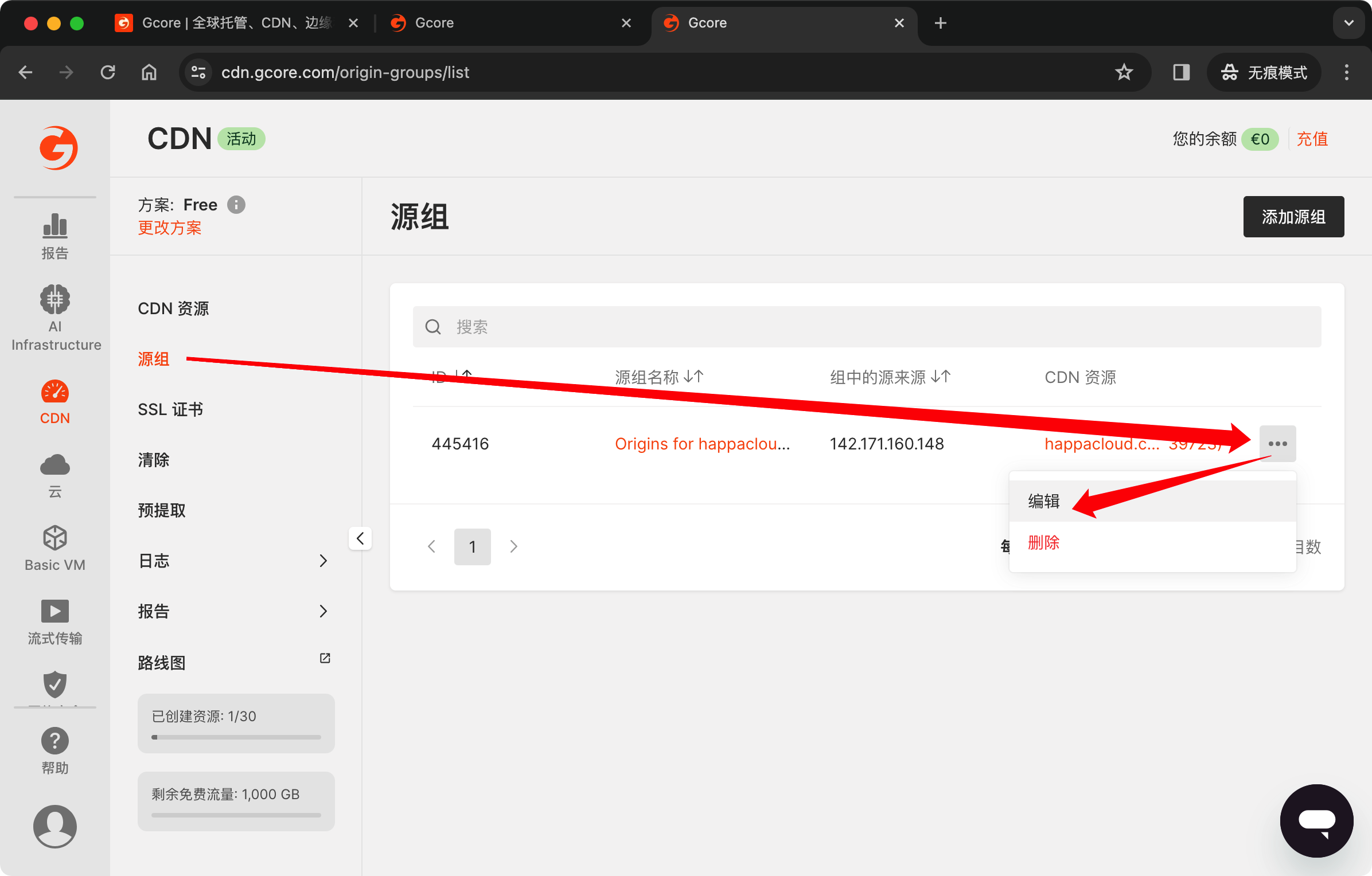Open 流式传输 streaming section
This screenshot has height=876, width=1372.
55,621
